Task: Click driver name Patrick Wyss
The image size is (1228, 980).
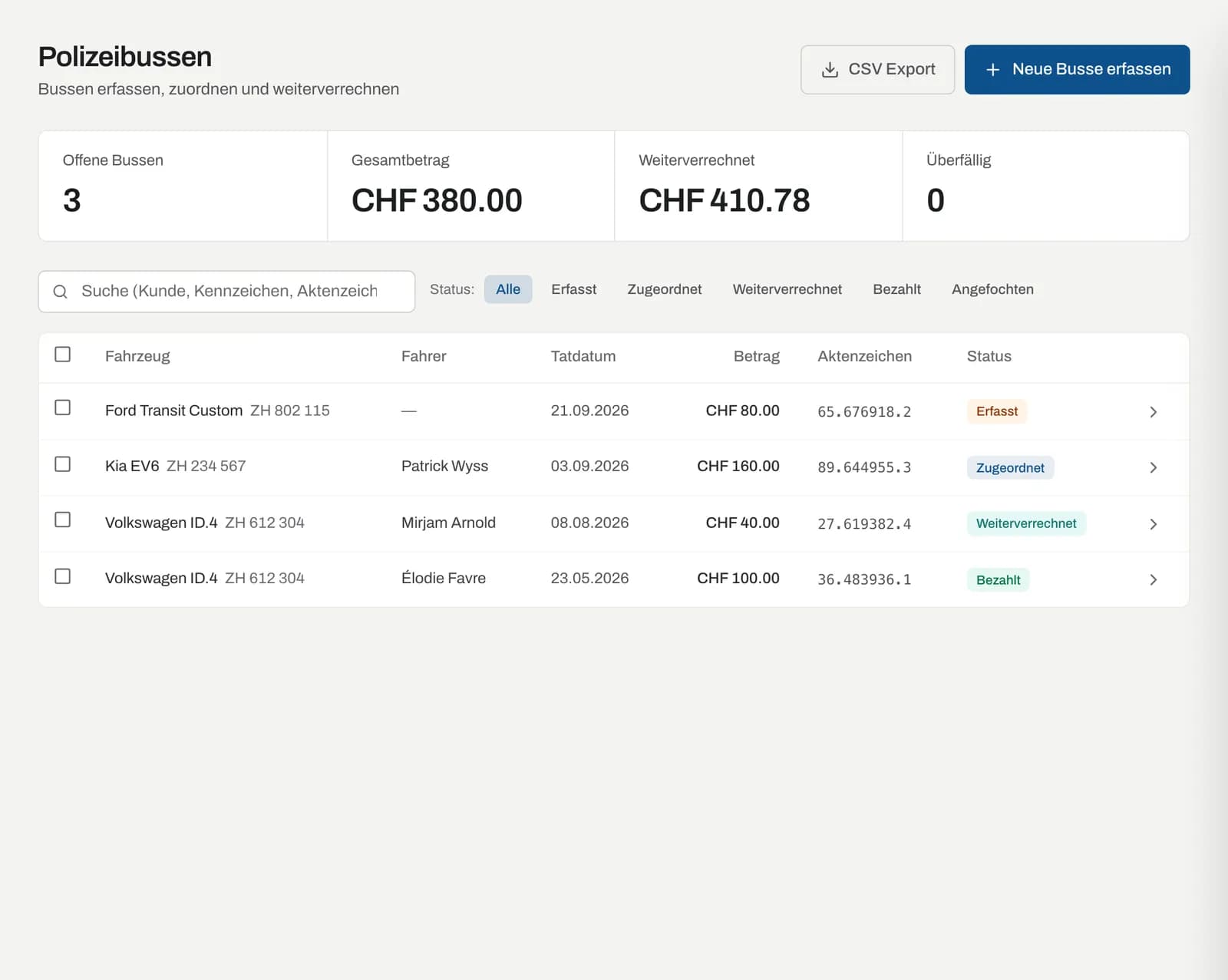Action: point(444,466)
